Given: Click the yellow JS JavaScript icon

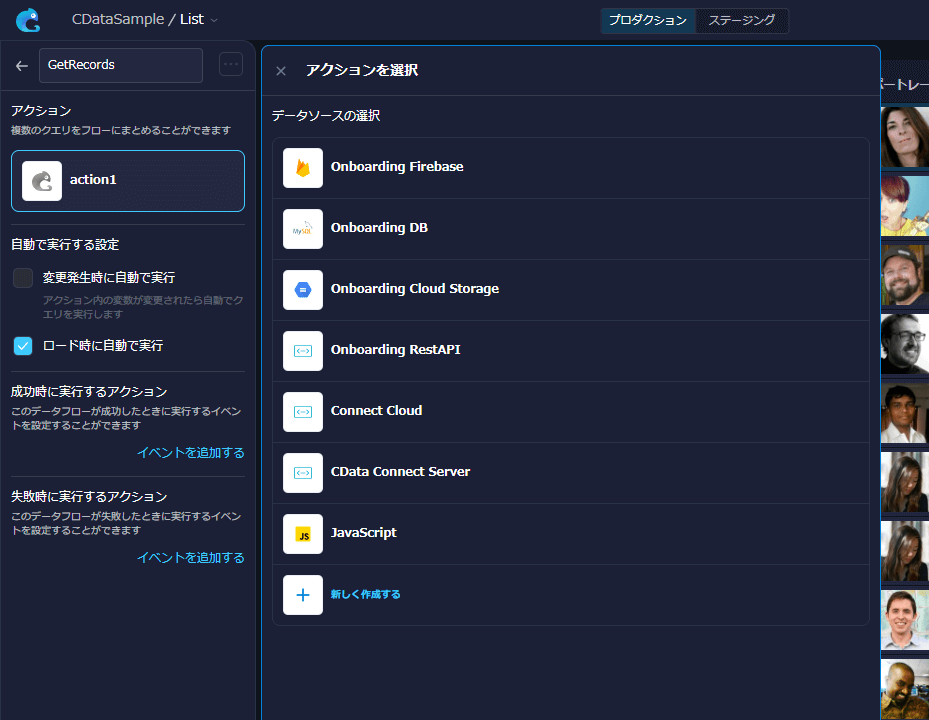Looking at the screenshot, I should click(x=303, y=534).
